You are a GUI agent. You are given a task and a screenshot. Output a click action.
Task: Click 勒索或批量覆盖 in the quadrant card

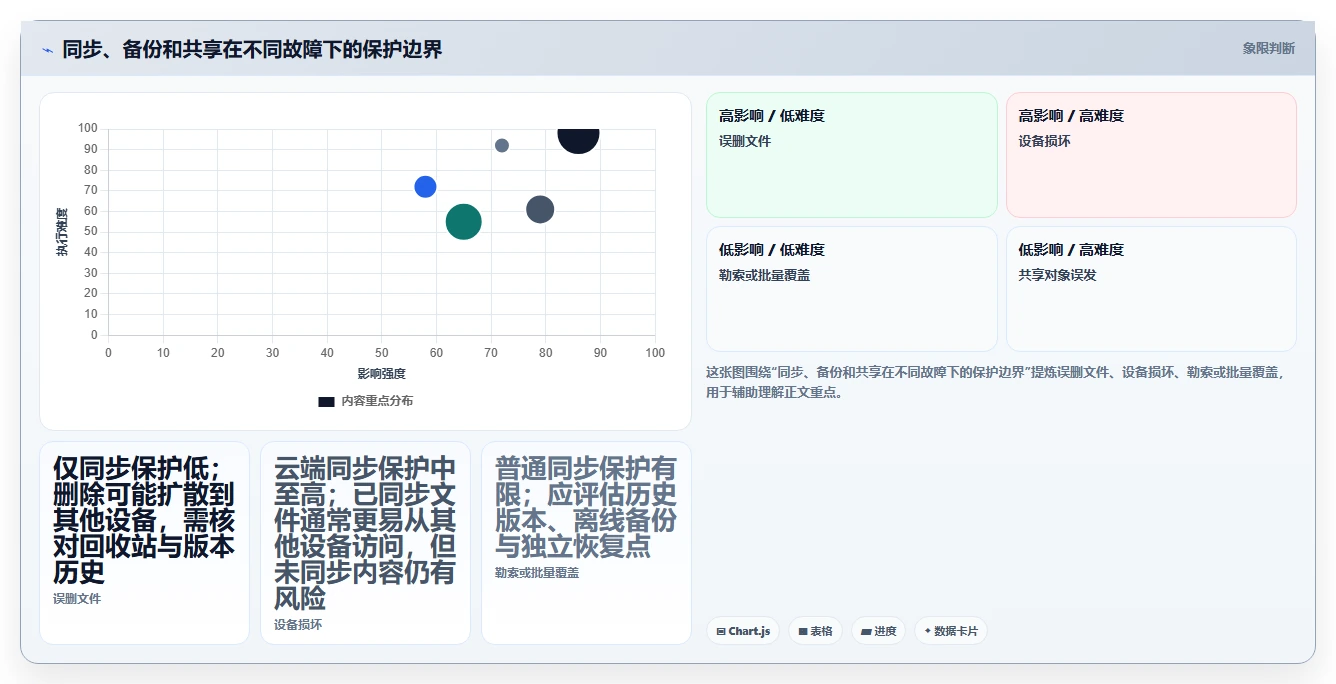pos(764,275)
